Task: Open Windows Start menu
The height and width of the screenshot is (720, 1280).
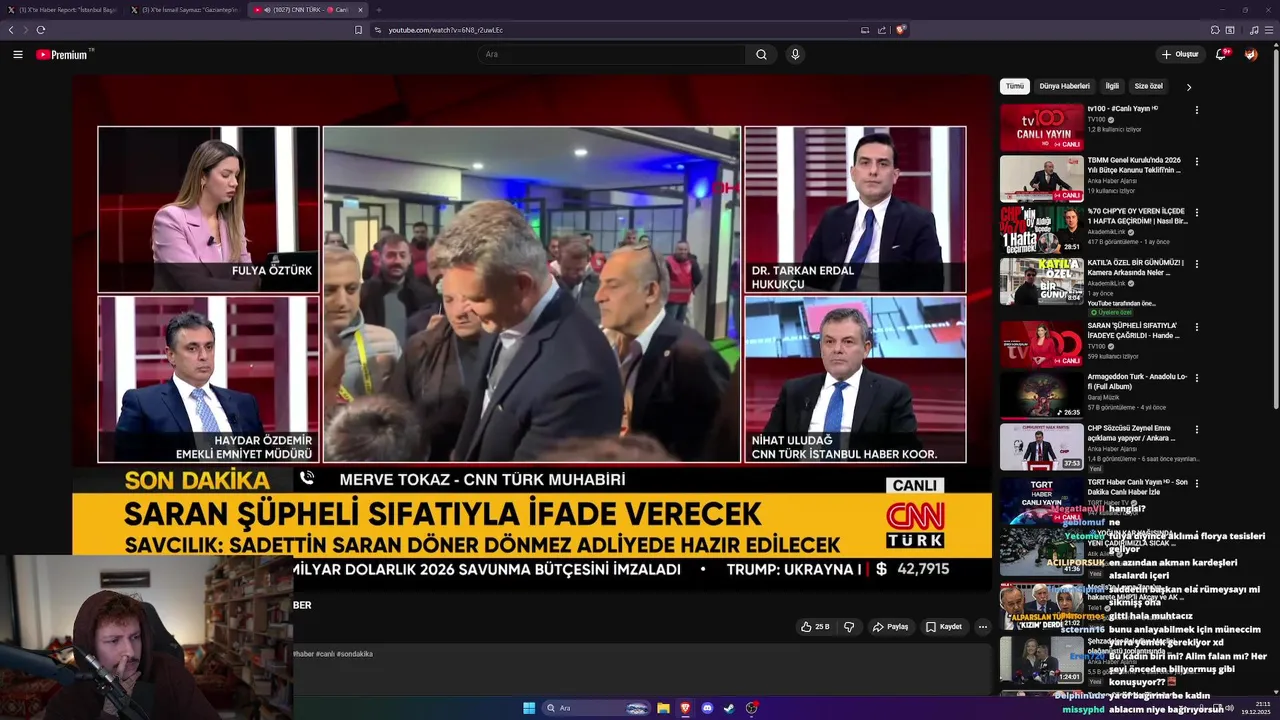Action: click(529, 708)
